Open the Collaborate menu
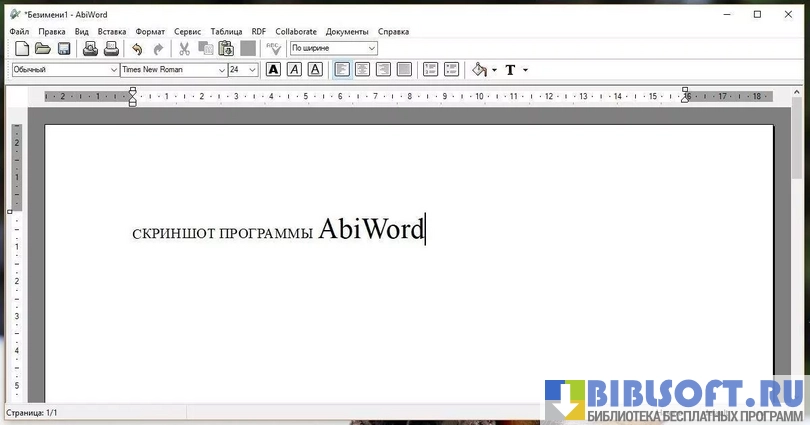This screenshot has width=810, height=425. coord(296,32)
